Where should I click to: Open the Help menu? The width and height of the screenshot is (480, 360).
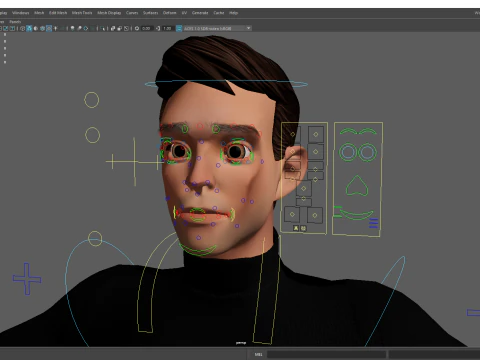click(233, 13)
